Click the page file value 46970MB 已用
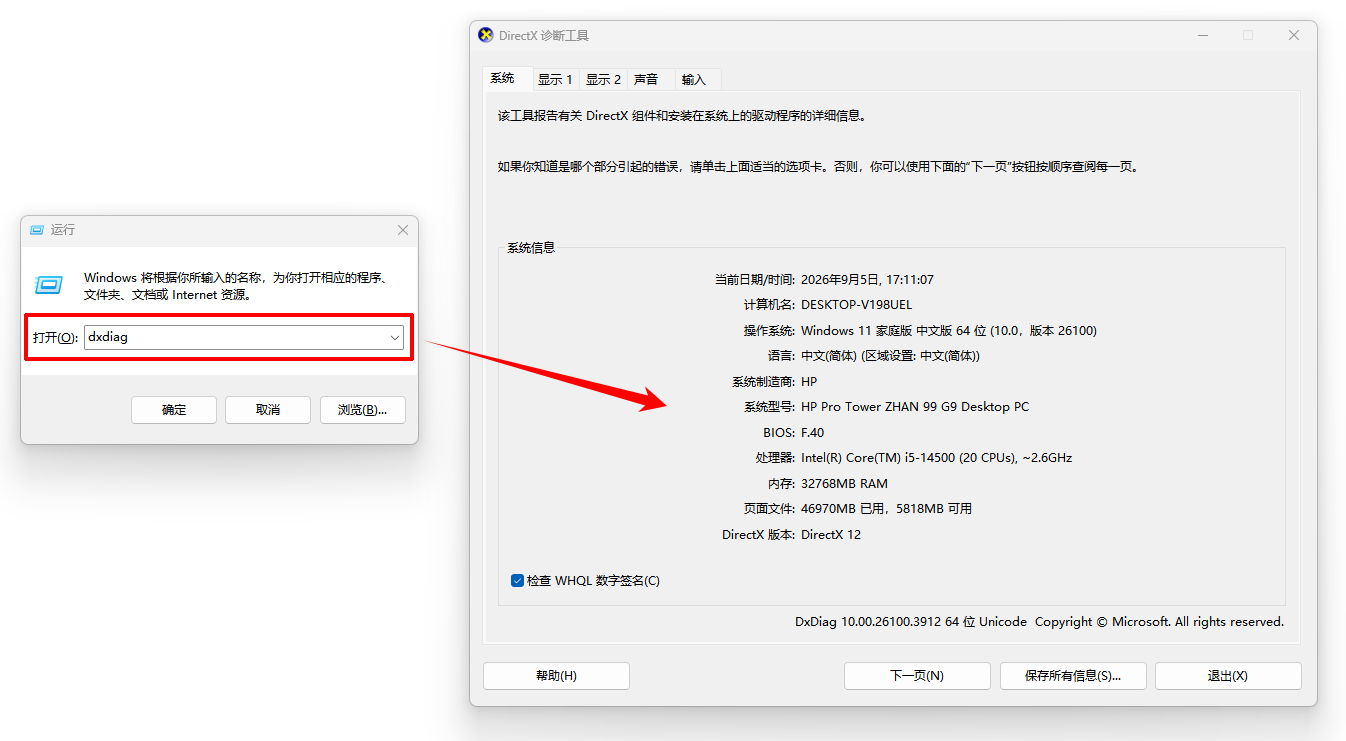This screenshot has width=1346, height=741. click(886, 509)
